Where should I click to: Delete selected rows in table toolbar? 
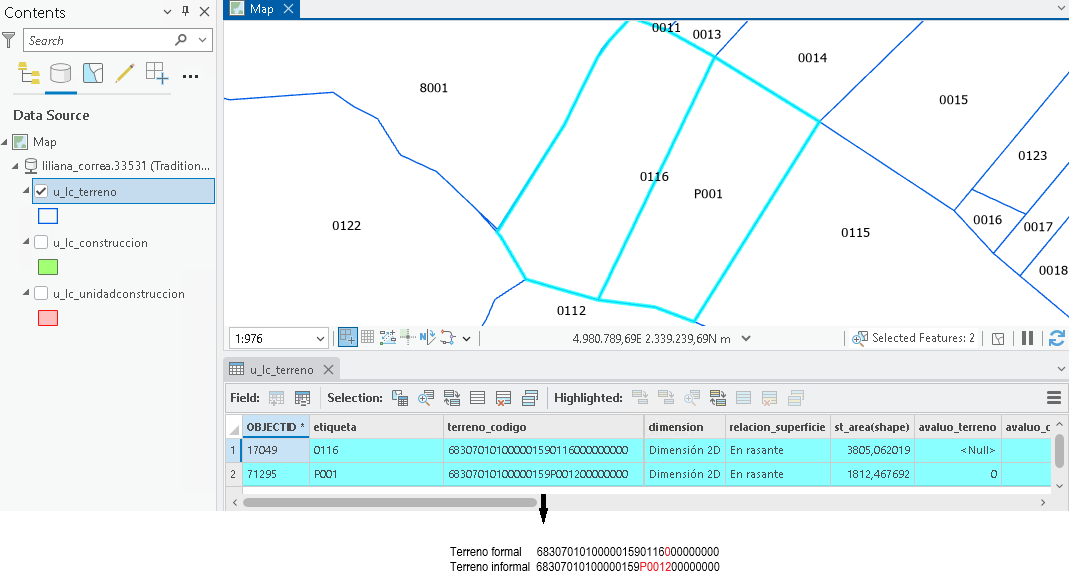coord(504,398)
